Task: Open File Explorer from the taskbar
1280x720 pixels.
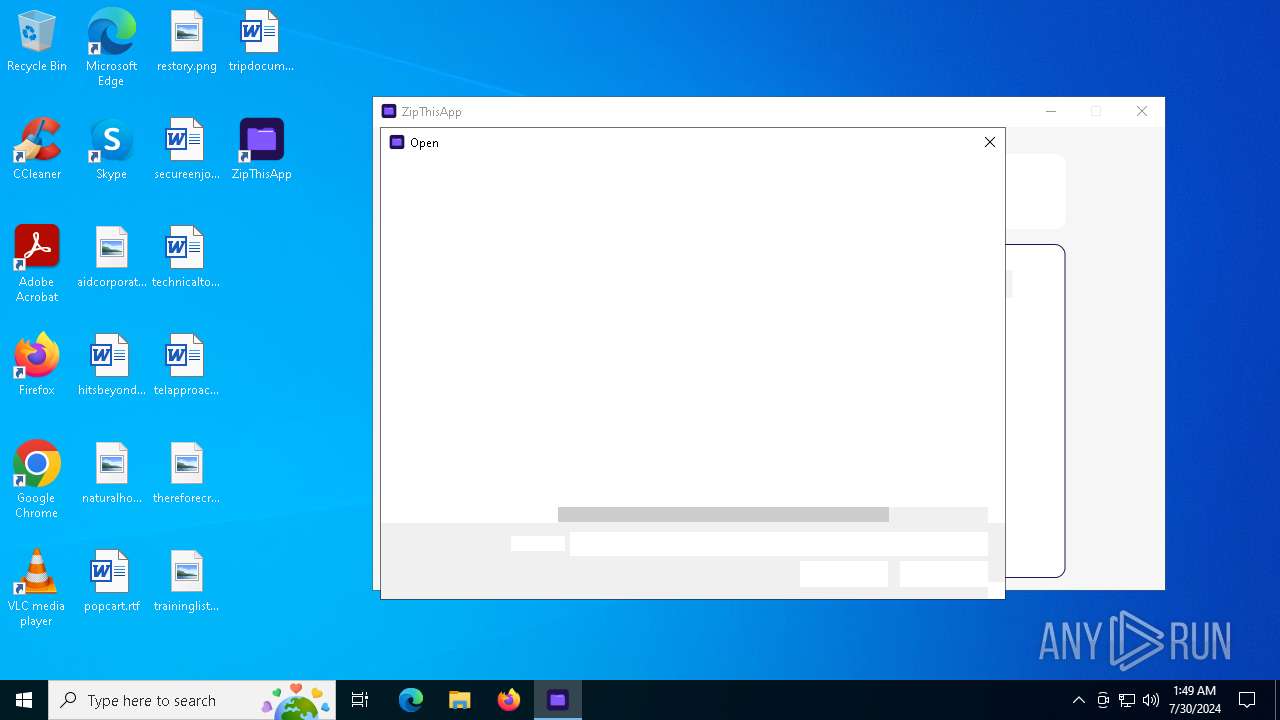Action: tap(460, 700)
